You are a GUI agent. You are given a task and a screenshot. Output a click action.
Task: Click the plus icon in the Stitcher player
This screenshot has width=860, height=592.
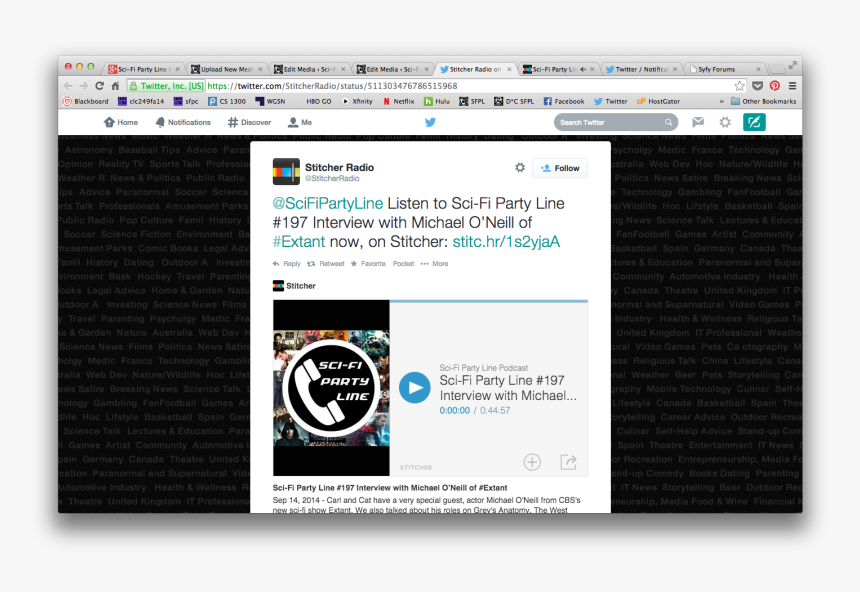(532, 462)
